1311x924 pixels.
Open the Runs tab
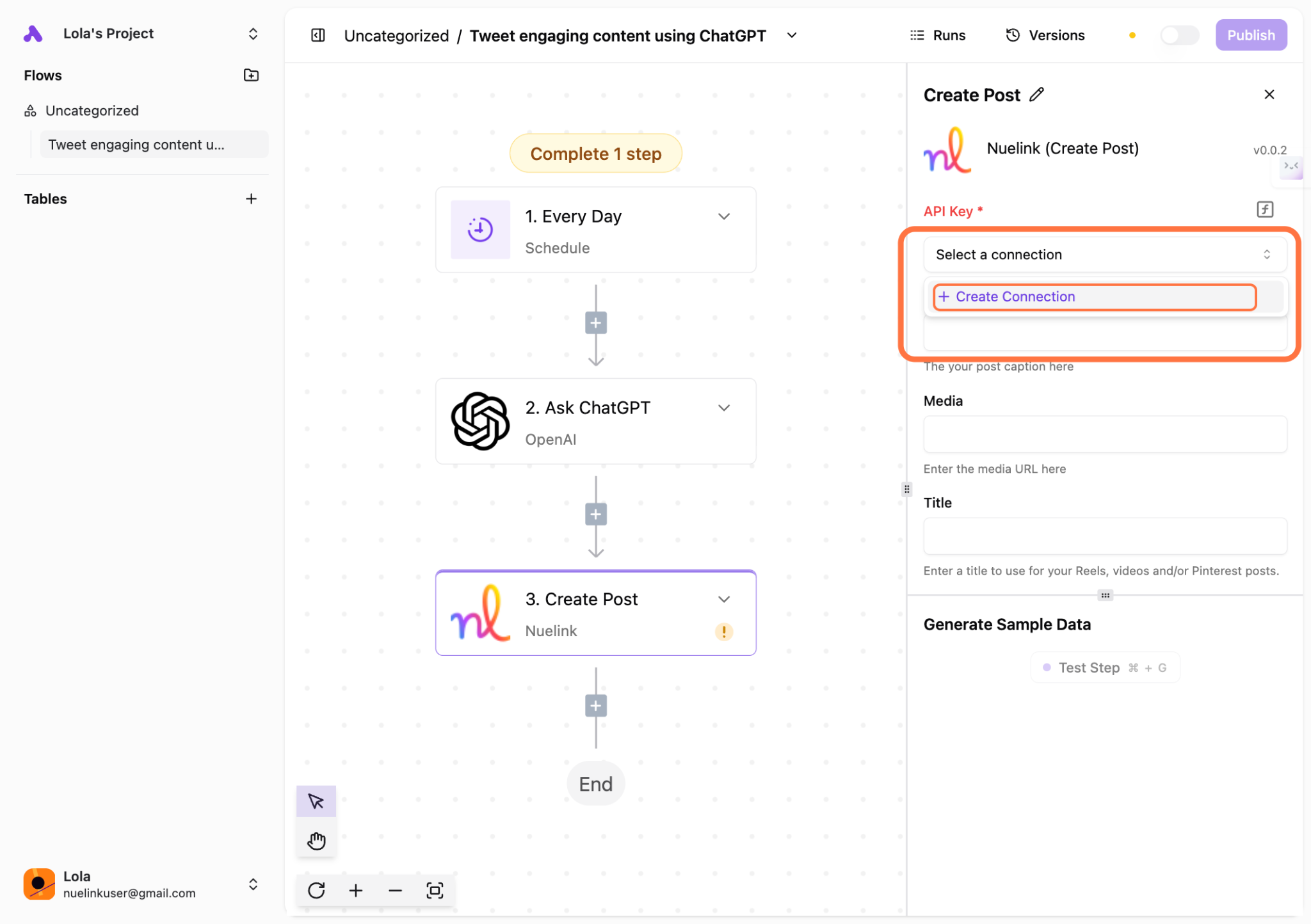[x=938, y=35]
